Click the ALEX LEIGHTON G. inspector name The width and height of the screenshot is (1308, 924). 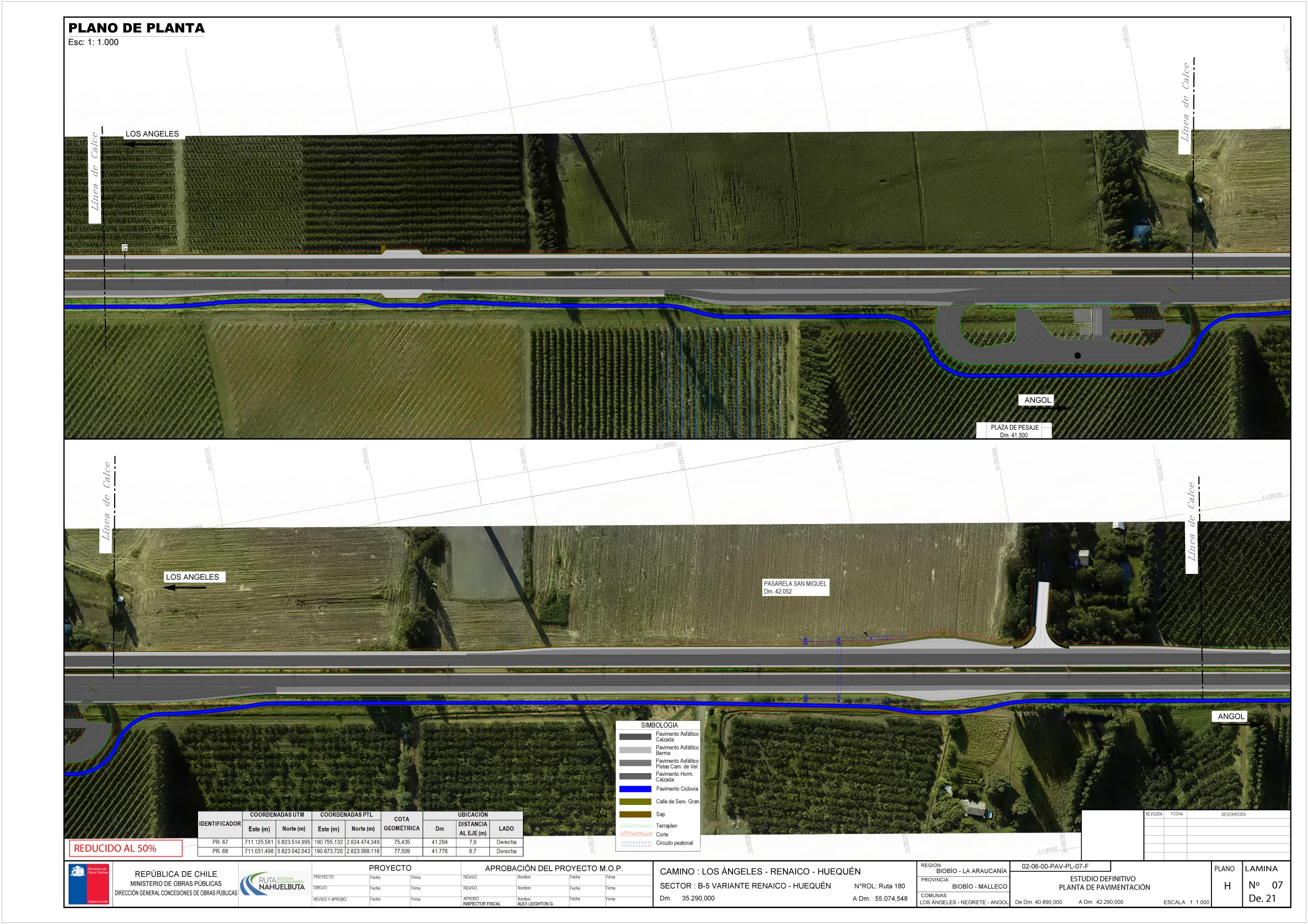click(535, 904)
